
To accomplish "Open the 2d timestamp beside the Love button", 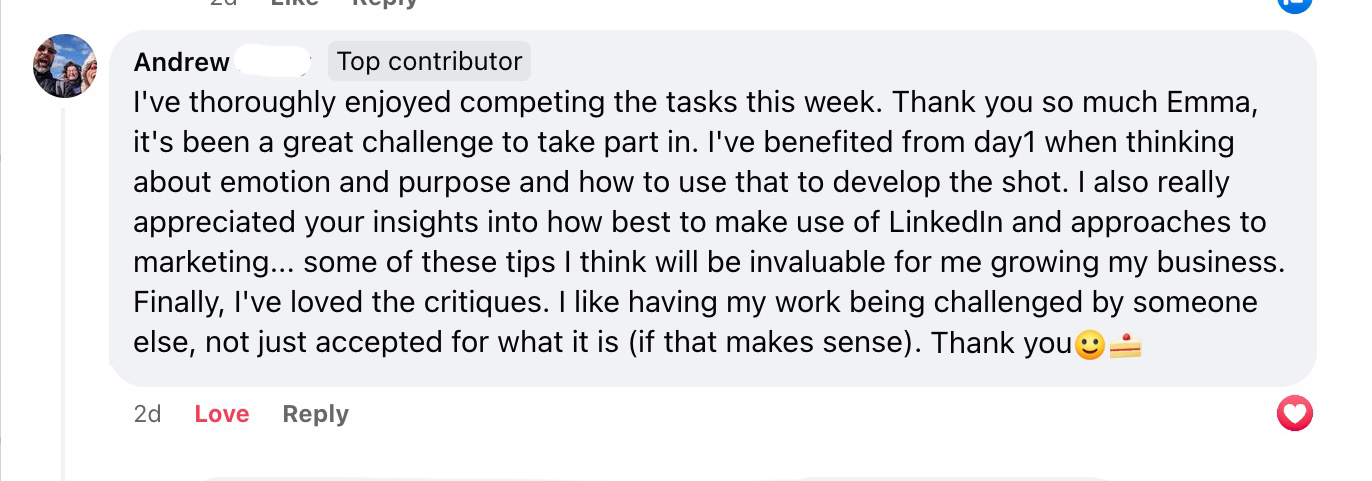I will pos(147,414).
